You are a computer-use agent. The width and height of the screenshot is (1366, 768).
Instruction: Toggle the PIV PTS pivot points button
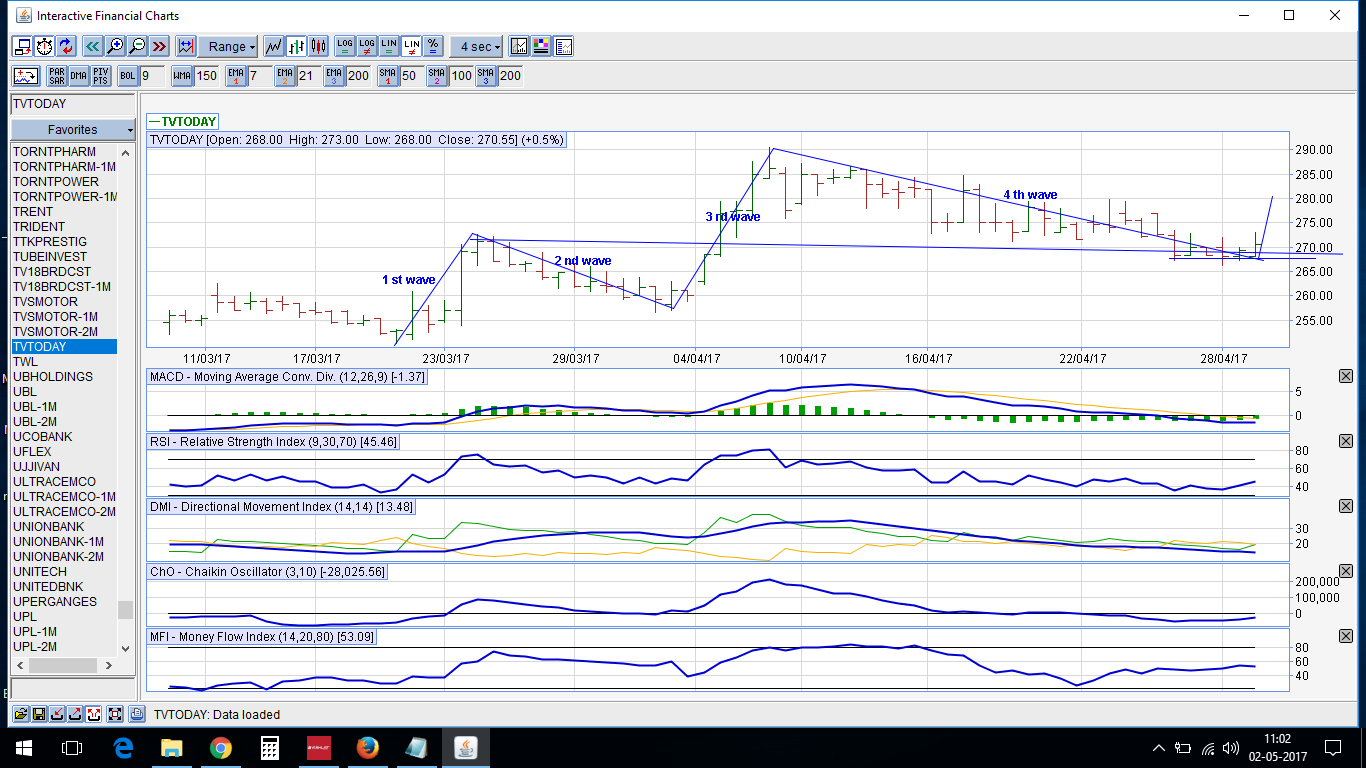tap(101, 76)
